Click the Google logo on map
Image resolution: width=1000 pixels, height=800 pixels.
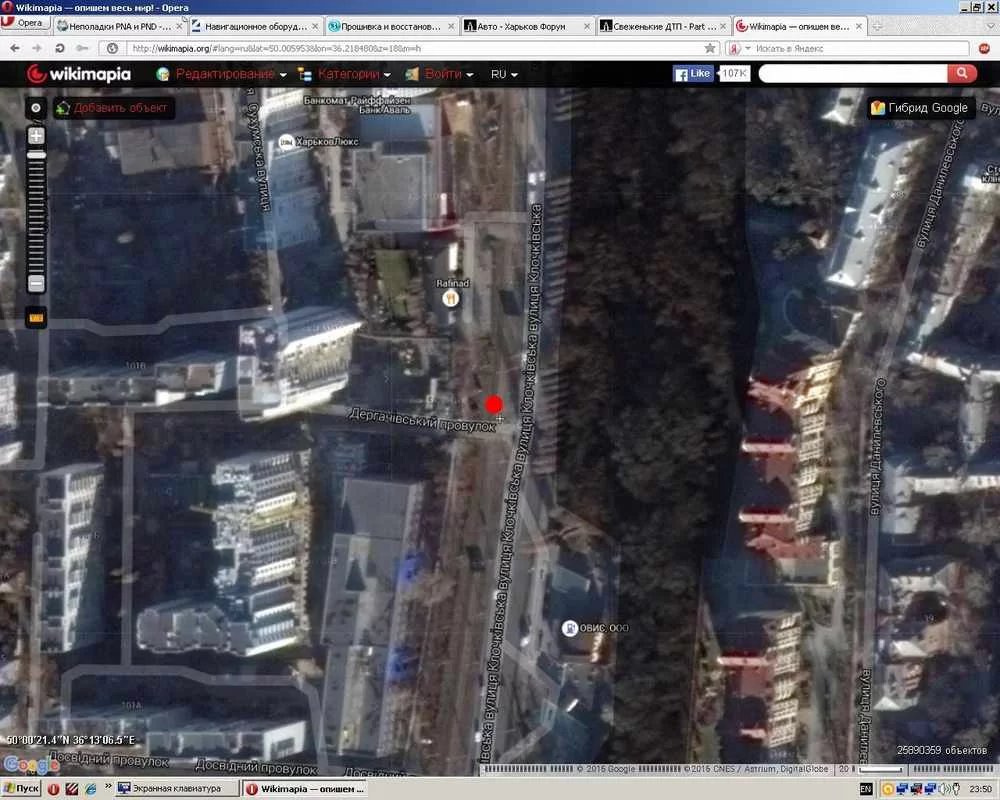pyautogui.click(x=31, y=764)
